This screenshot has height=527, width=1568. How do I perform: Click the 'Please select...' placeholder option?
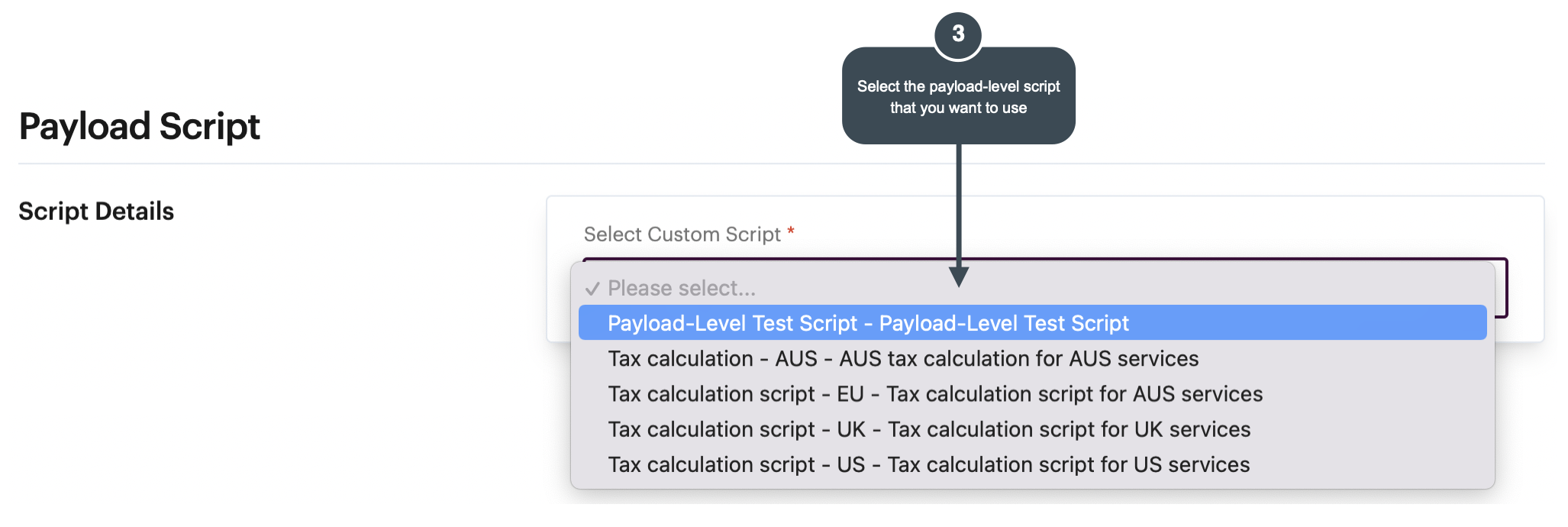coord(681,288)
